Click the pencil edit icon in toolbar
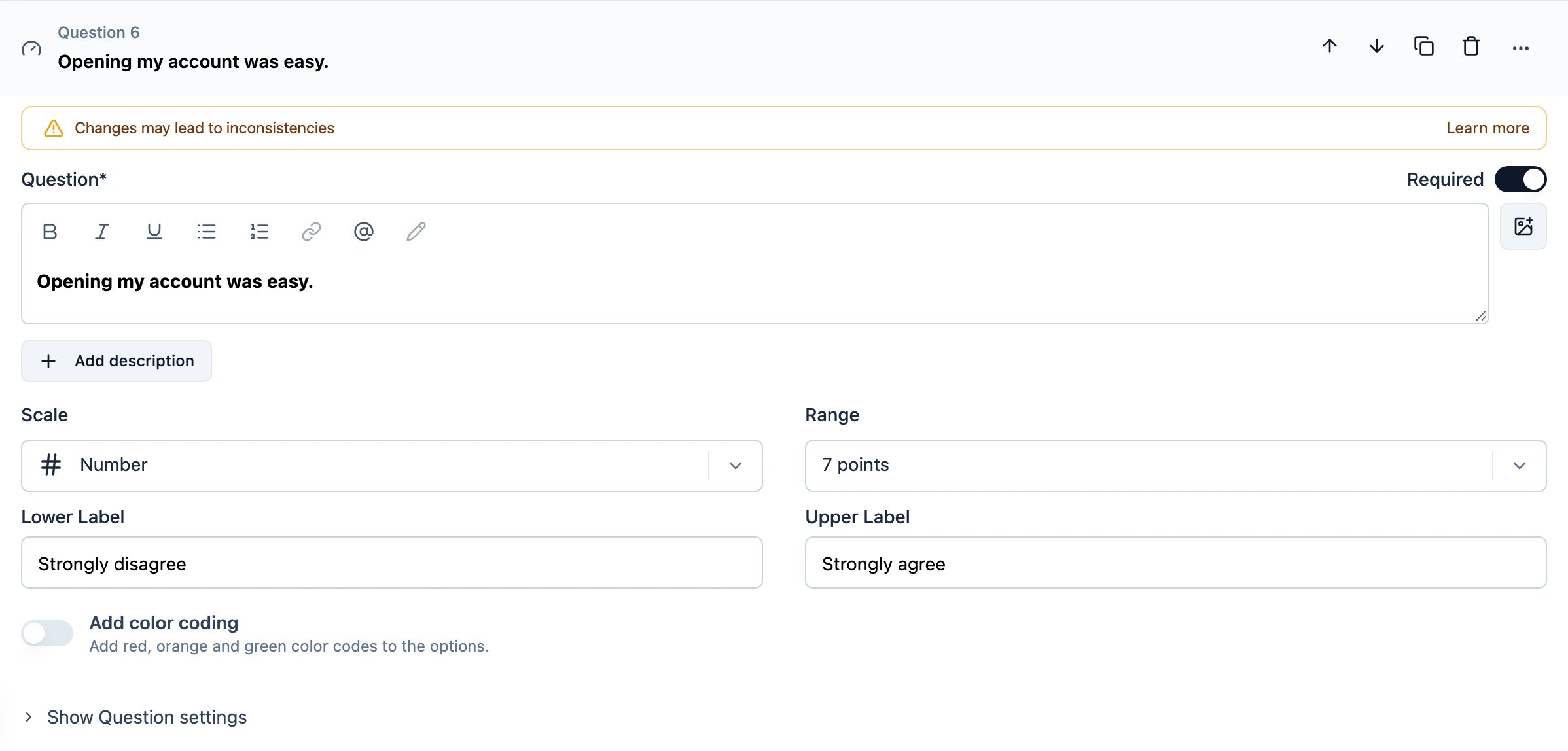The height and width of the screenshot is (751, 1568). 416,232
